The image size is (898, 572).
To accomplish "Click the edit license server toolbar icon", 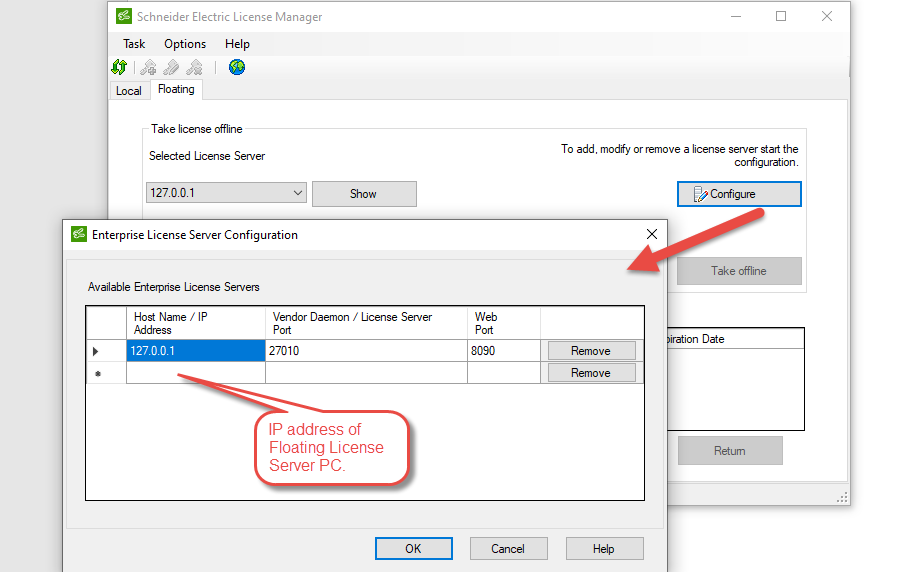I will point(171,68).
